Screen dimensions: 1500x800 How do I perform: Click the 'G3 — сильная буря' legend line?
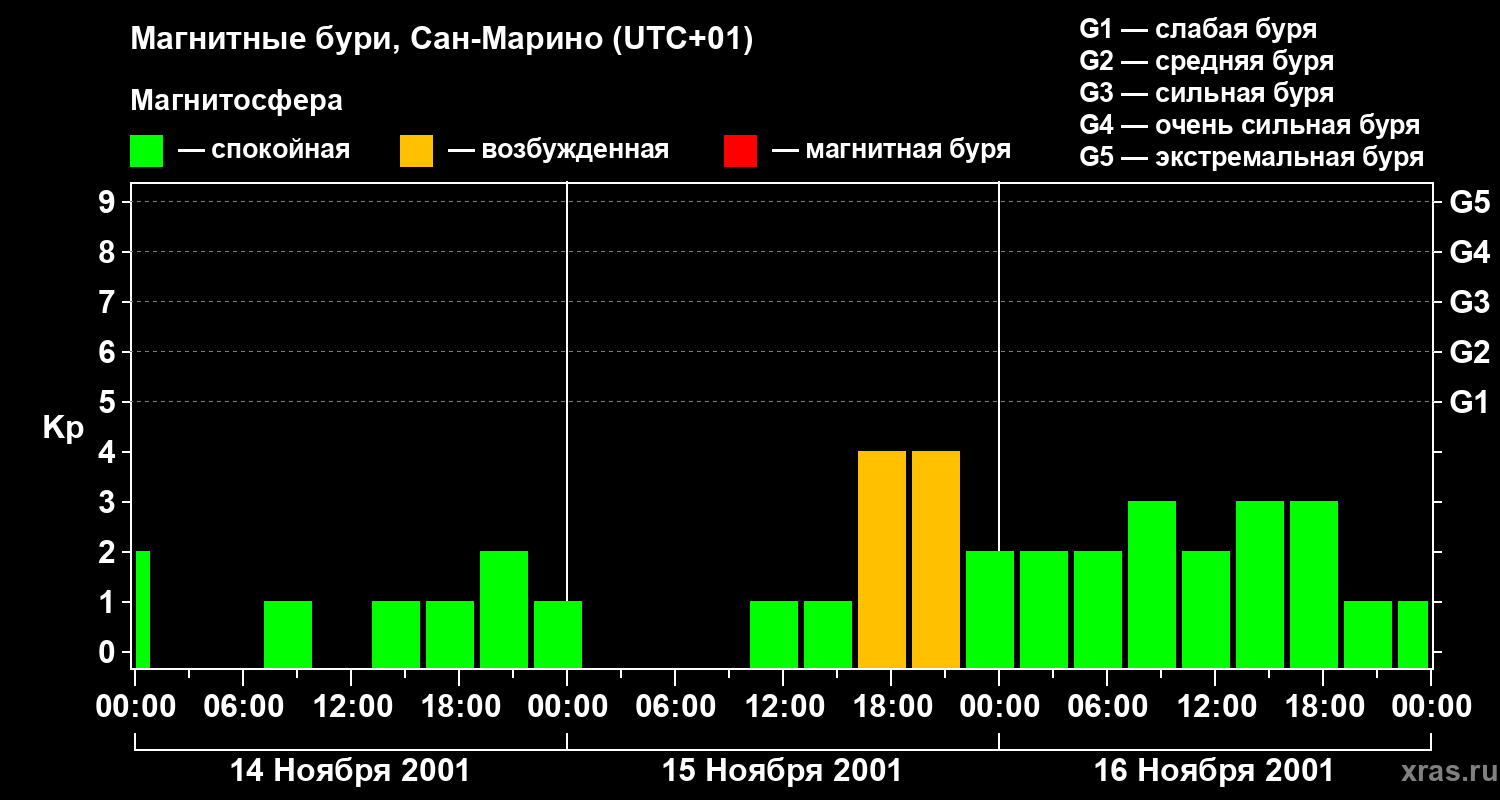(1206, 93)
